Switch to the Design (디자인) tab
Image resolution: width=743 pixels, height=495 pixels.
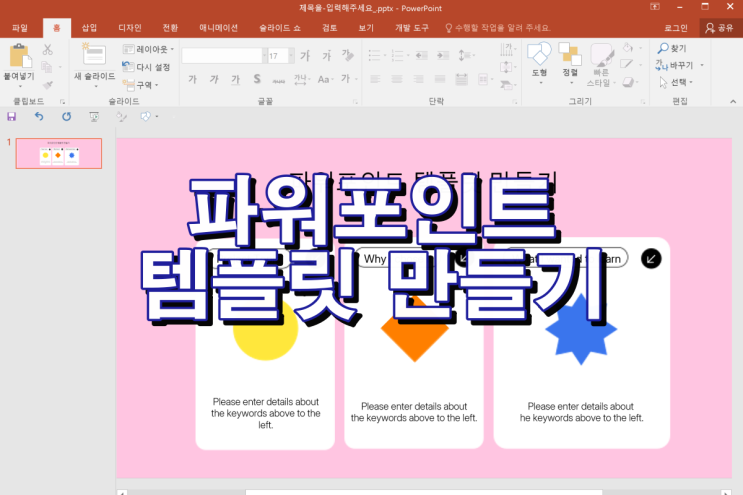pyautogui.click(x=129, y=28)
